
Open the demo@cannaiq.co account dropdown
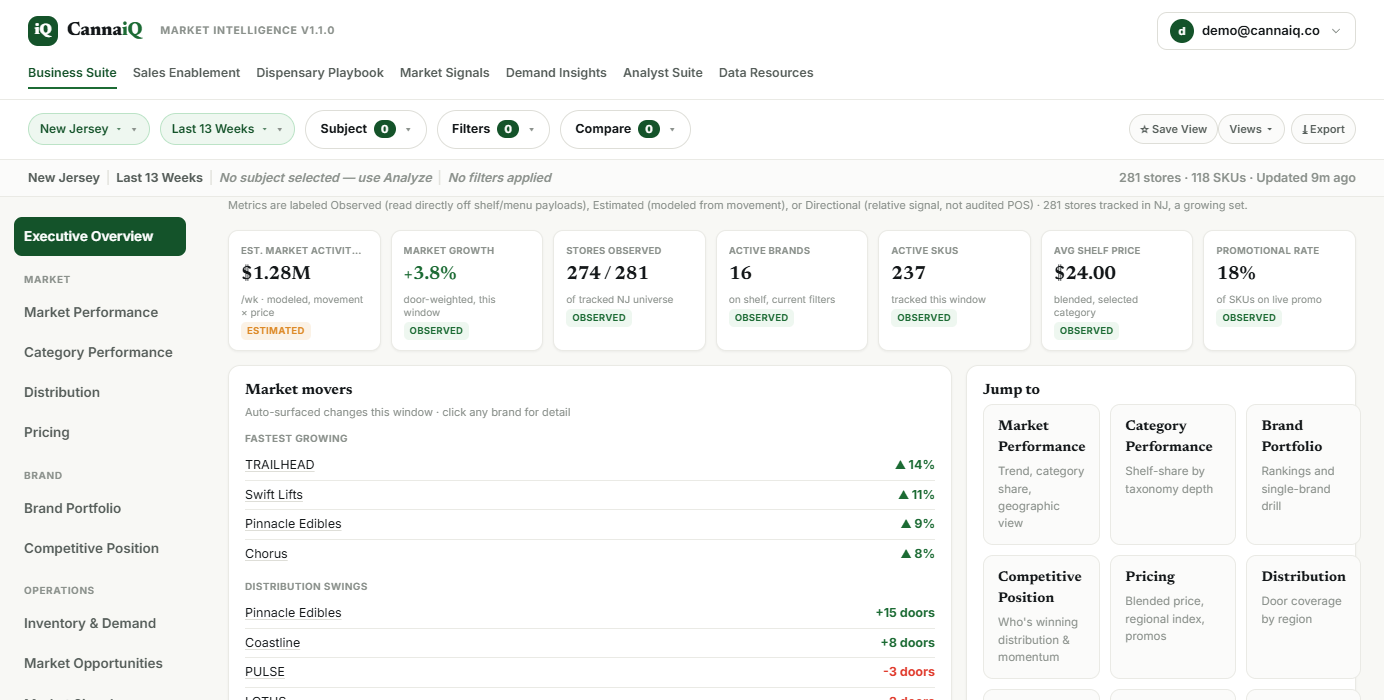pyautogui.click(x=1256, y=31)
